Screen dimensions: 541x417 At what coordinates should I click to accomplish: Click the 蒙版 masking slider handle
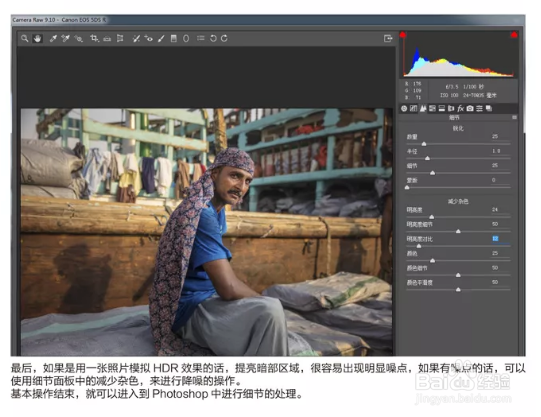407,187
